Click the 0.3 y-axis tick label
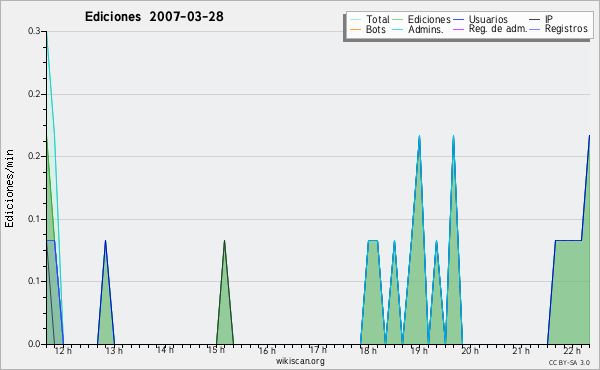This screenshot has width=600, height=370. point(34,31)
